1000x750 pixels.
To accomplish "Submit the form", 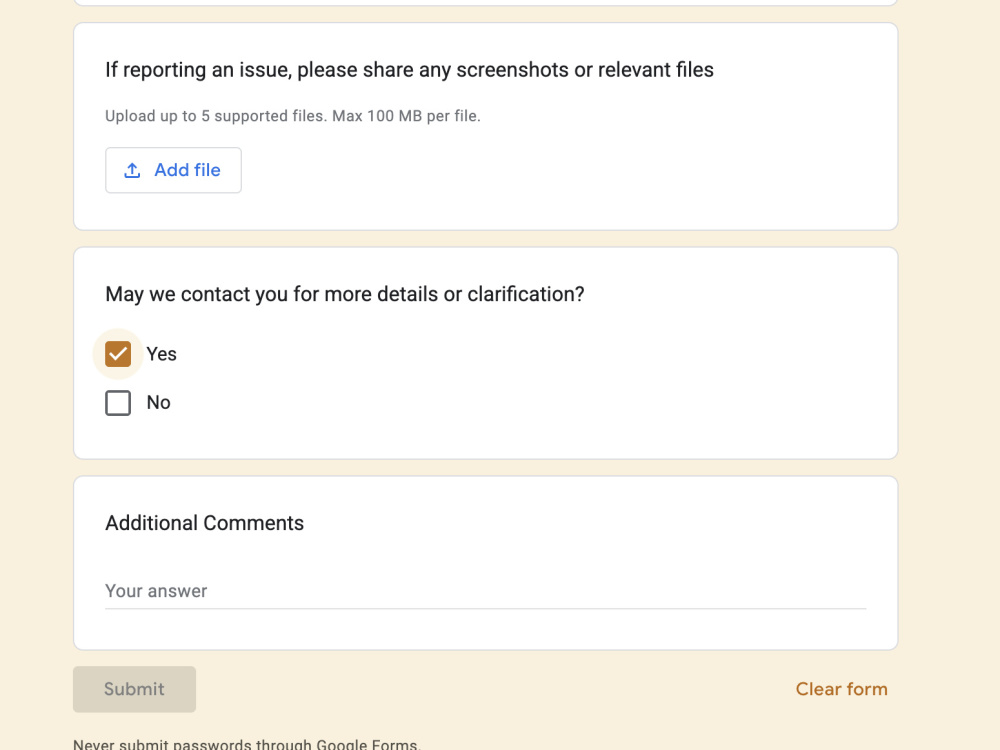I will coord(135,689).
